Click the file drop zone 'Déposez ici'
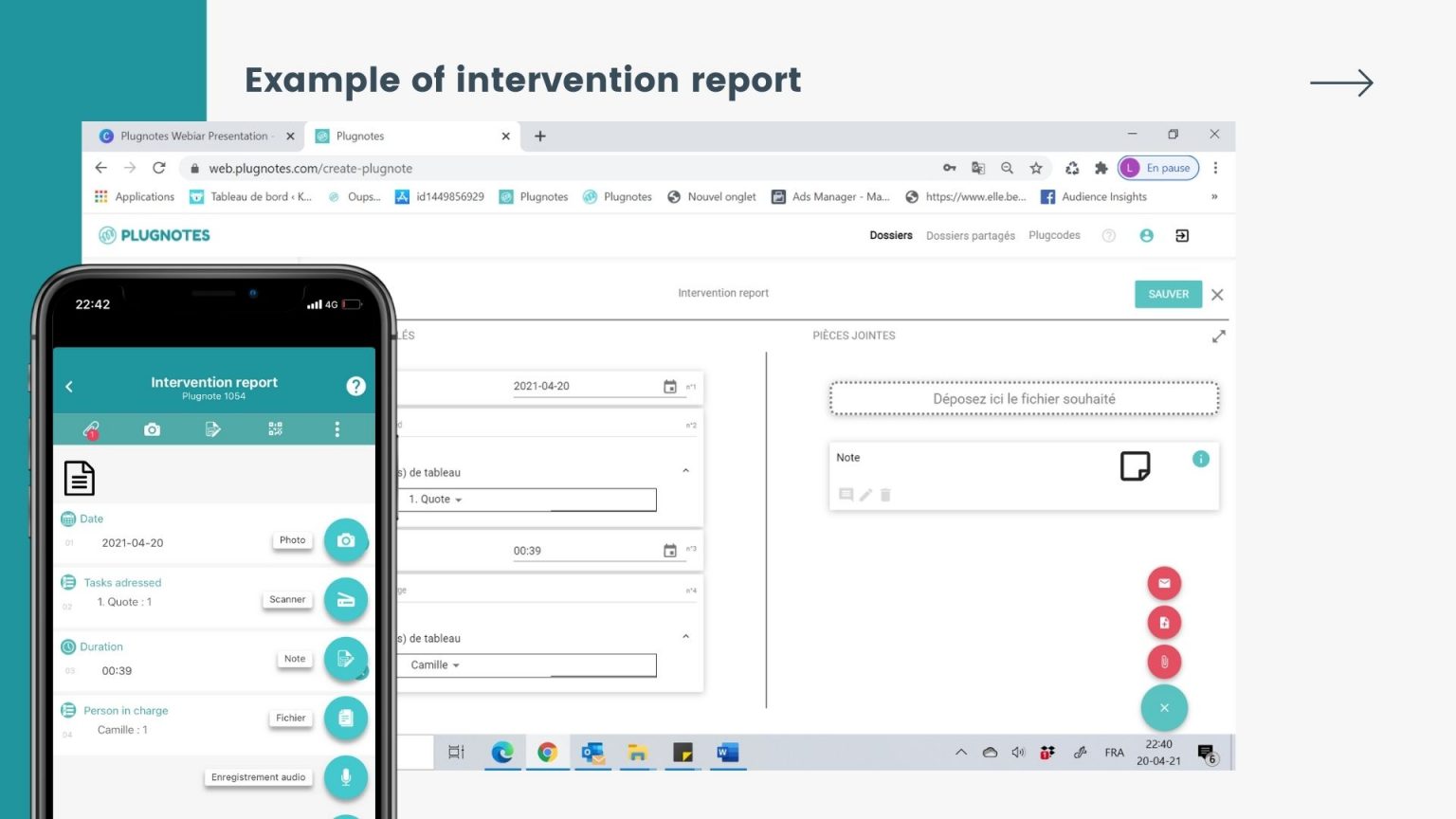Image resolution: width=1456 pixels, height=819 pixels. [1024, 399]
